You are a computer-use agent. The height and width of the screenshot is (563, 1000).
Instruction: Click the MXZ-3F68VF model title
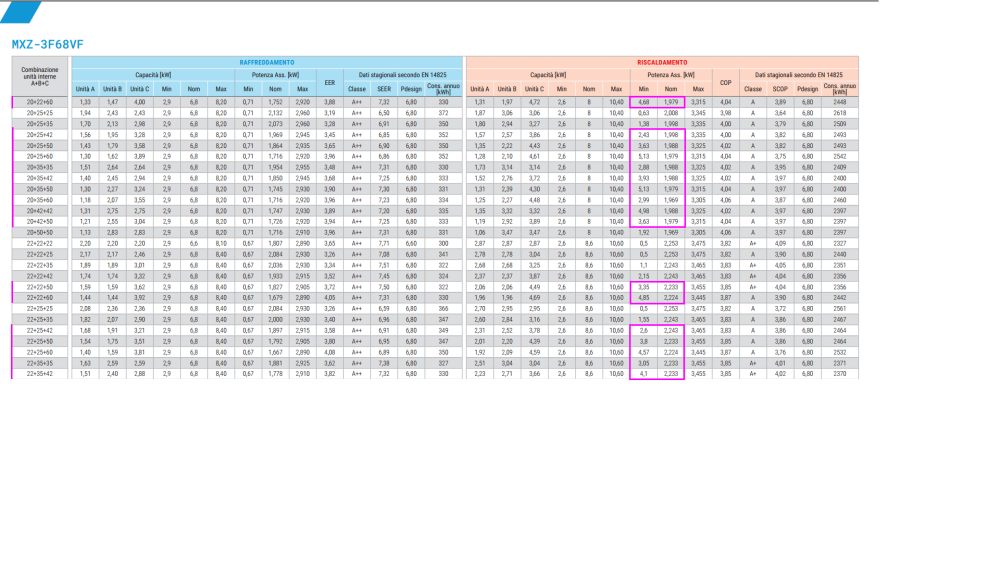tap(46, 44)
